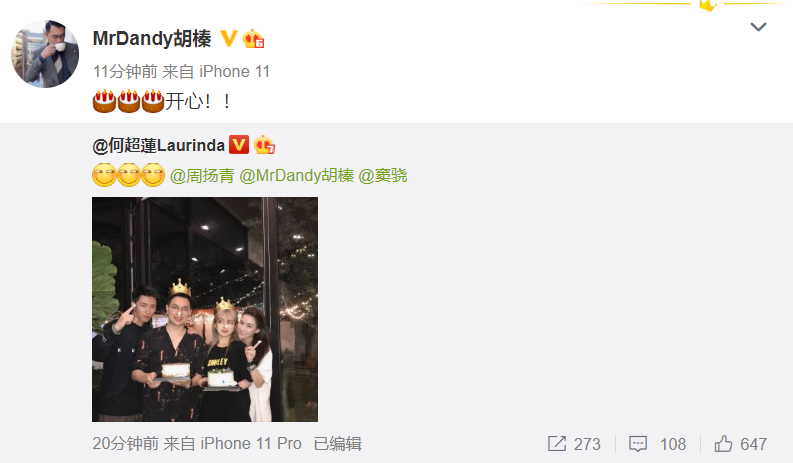The width and height of the screenshot is (793, 463).
Task: Click the repost share icon
Action: (x=557, y=444)
